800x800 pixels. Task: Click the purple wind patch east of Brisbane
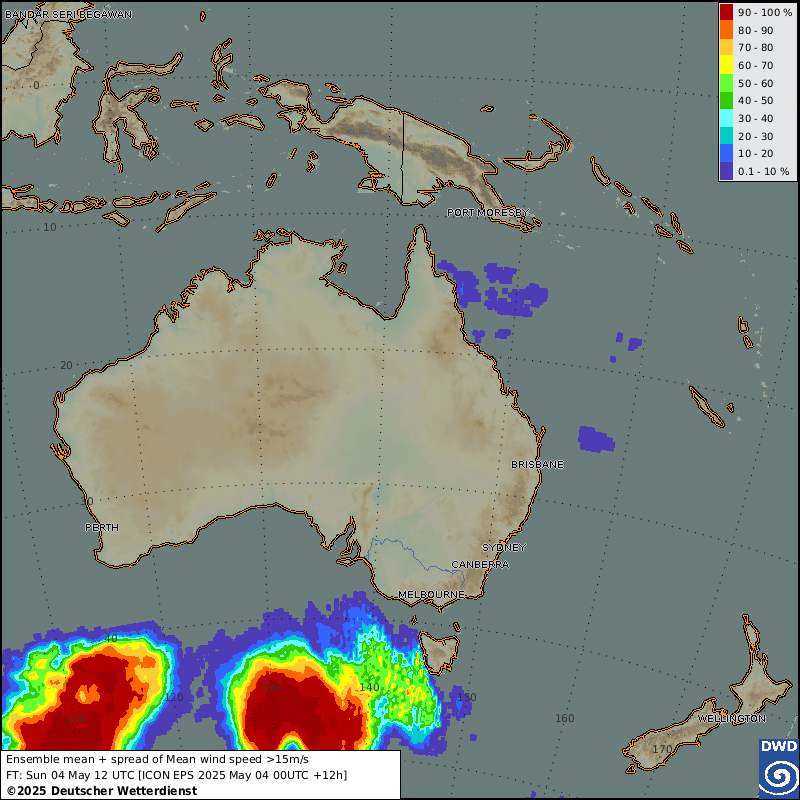596,439
